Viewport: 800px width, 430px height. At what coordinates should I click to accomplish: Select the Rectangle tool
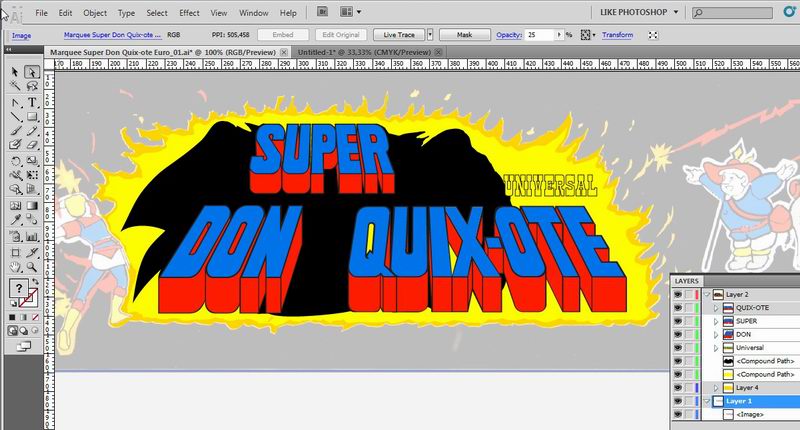(x=32, y=117)
